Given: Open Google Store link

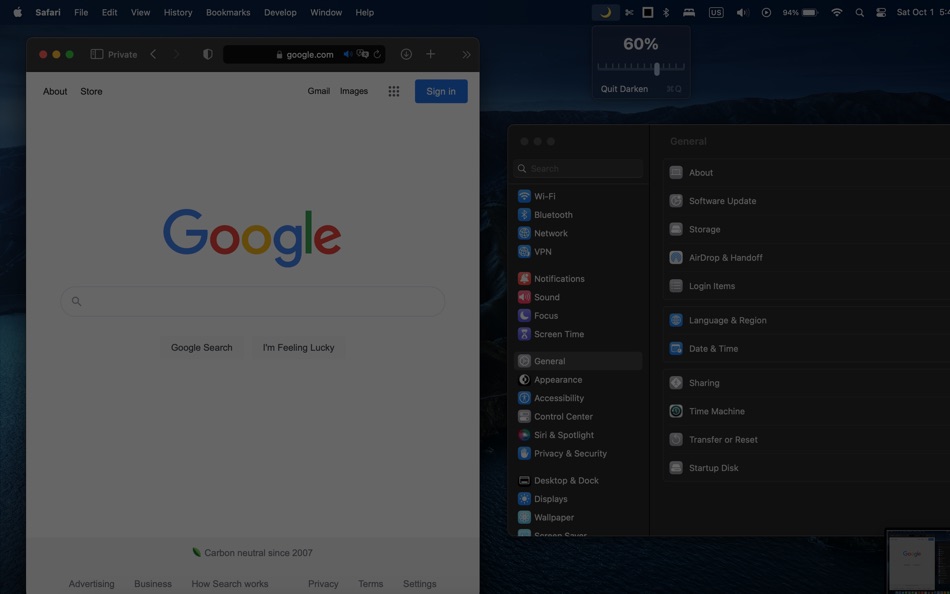Looking at the screenshot, I should [x=91, y=92].
